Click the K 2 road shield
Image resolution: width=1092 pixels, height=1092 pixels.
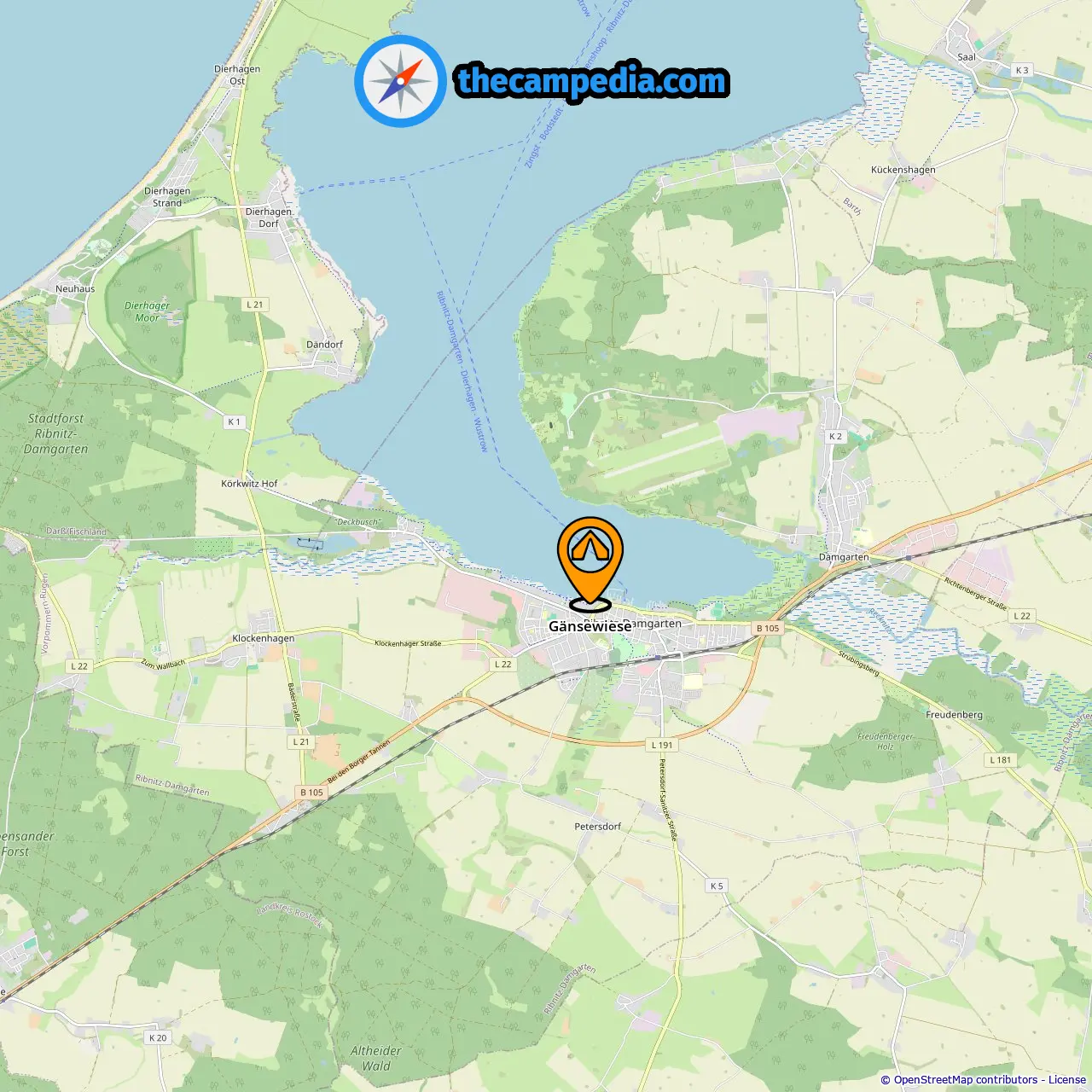pos(835,436)
